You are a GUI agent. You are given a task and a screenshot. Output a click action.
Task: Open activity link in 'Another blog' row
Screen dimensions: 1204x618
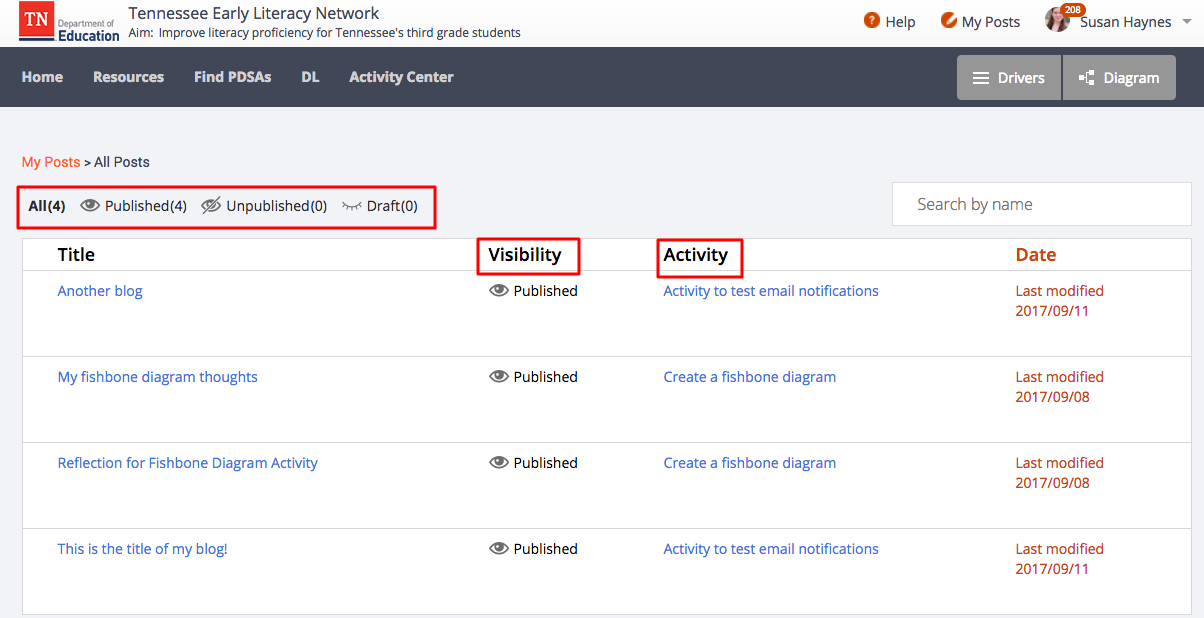[771, 291]
